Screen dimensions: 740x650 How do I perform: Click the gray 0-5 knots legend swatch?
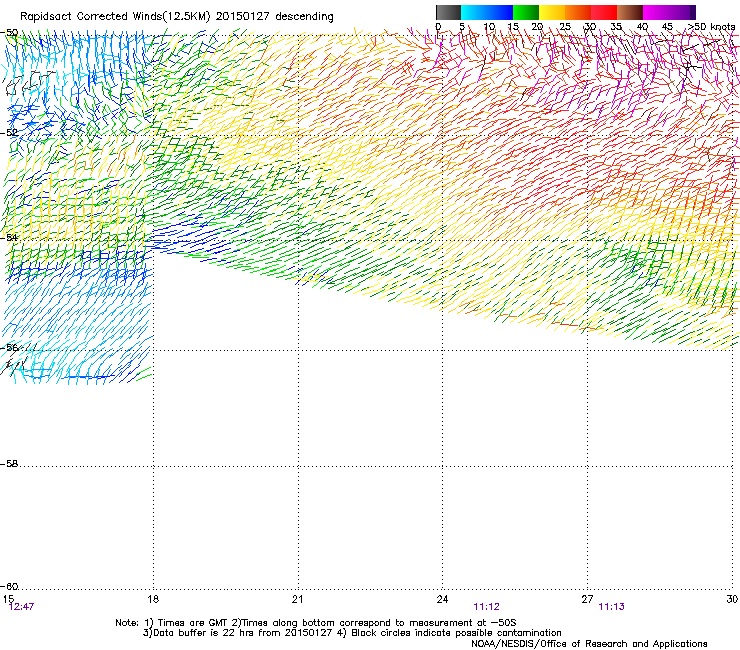coord(448,12)
